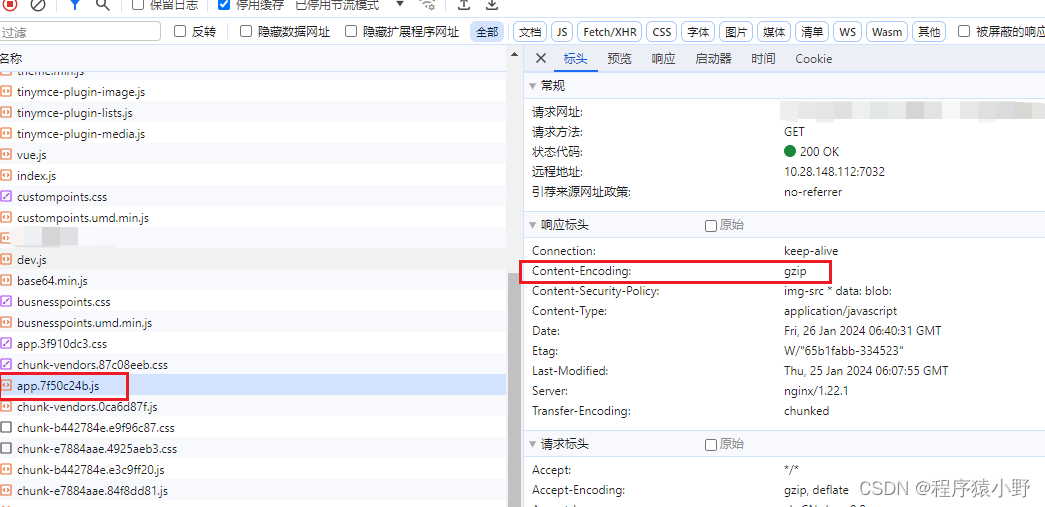Check the 隐藏数据网址 checkbox
The image size is (1045, 507).
pos(246,32)
